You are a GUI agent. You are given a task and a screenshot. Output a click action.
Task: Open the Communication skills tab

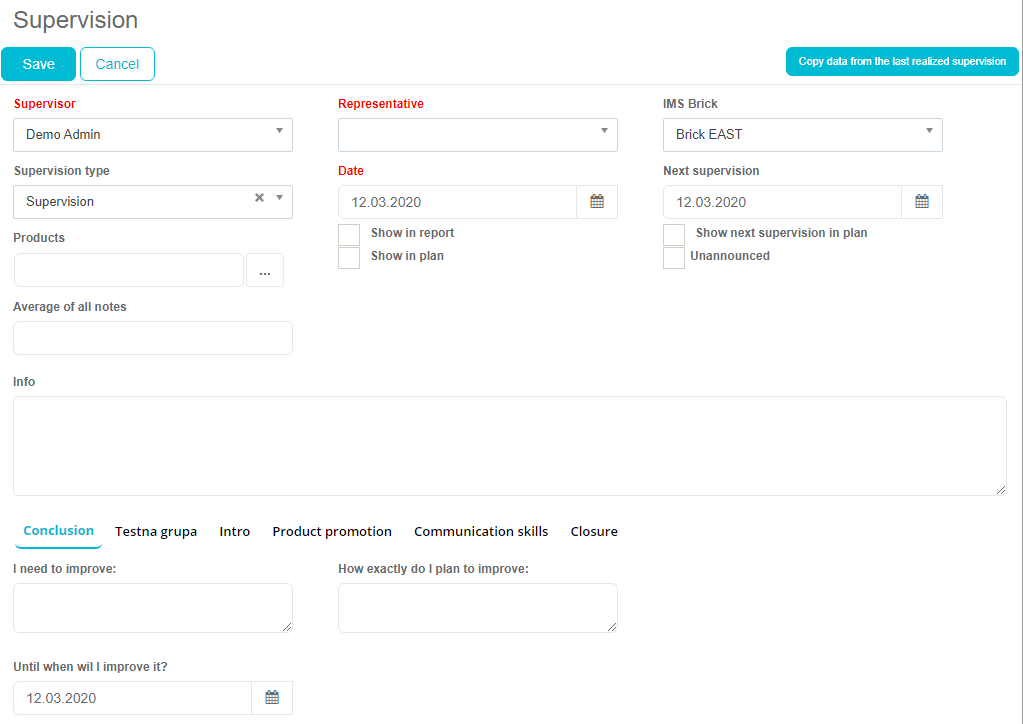tap(481, 532)
